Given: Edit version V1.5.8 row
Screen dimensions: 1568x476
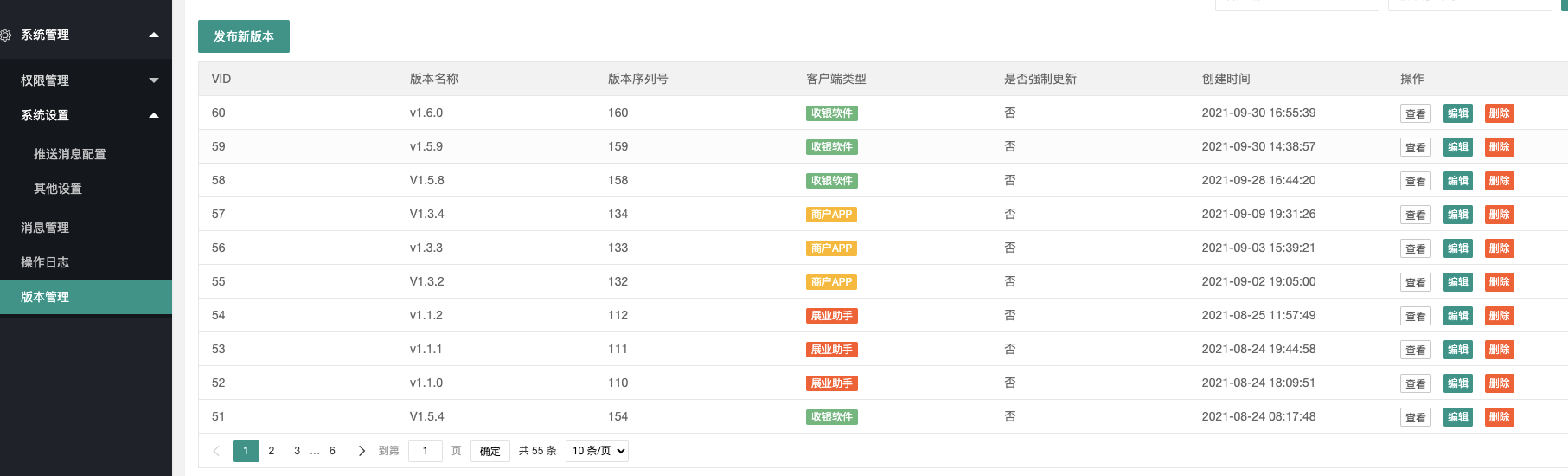Looking at the screenshot, I should tap(1458, 181).
